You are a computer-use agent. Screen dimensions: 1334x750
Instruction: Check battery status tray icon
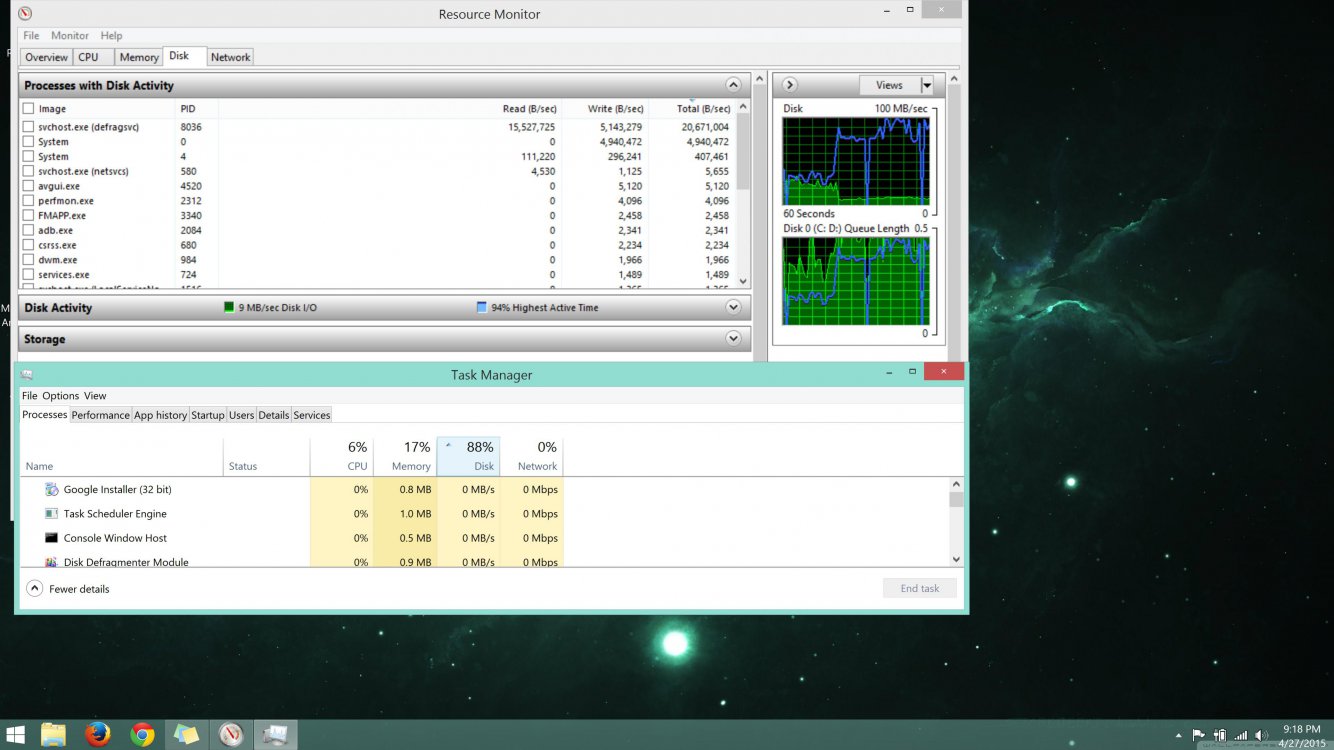[x=1220, y=736]
